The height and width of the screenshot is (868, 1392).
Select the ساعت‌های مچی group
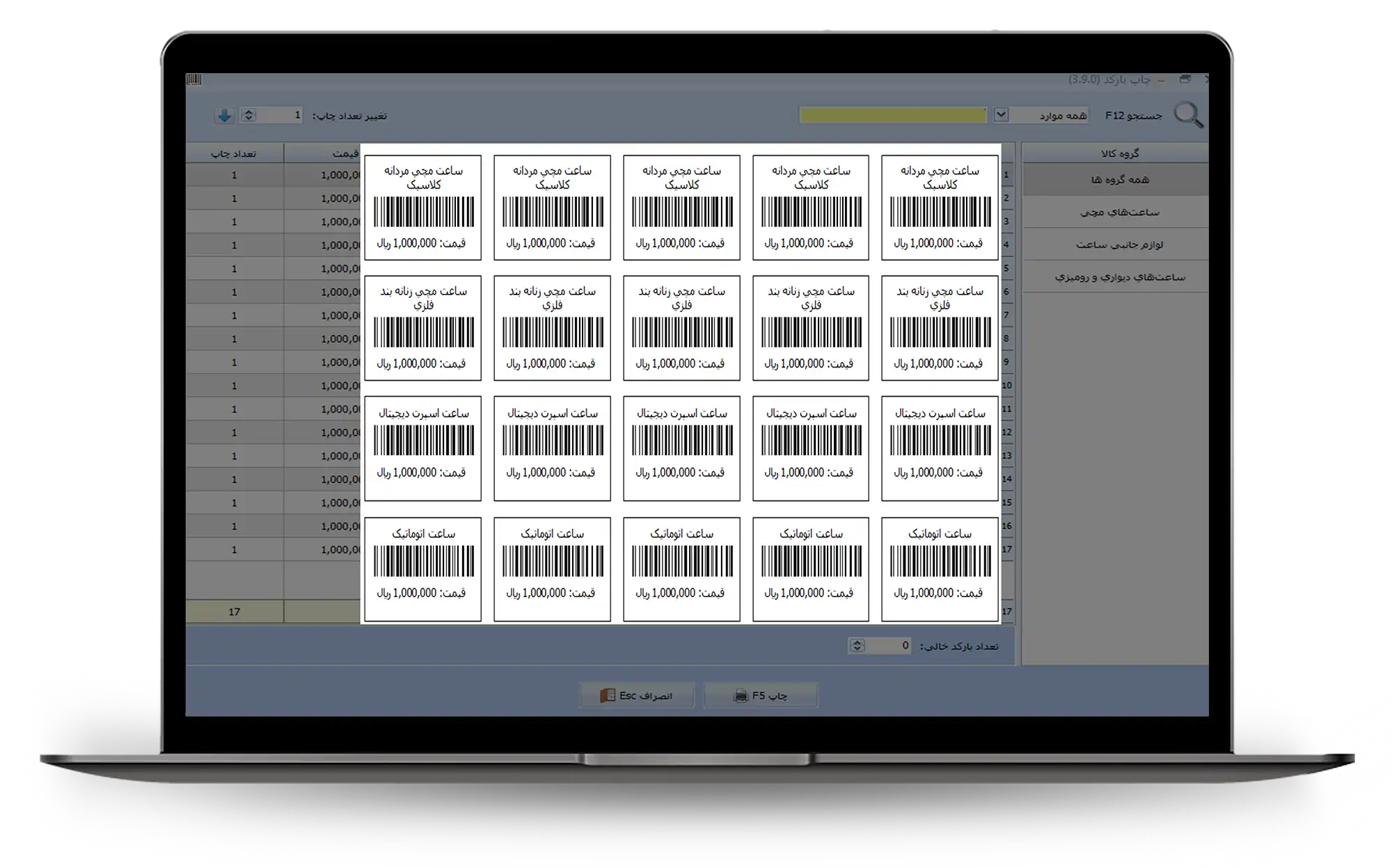[1115, 212]
